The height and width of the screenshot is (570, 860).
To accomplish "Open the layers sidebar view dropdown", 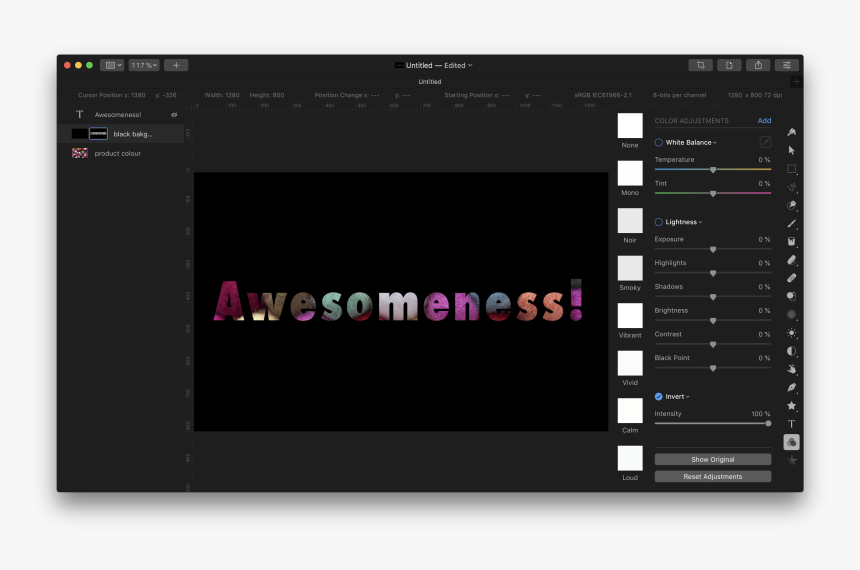I will [112, 65].
